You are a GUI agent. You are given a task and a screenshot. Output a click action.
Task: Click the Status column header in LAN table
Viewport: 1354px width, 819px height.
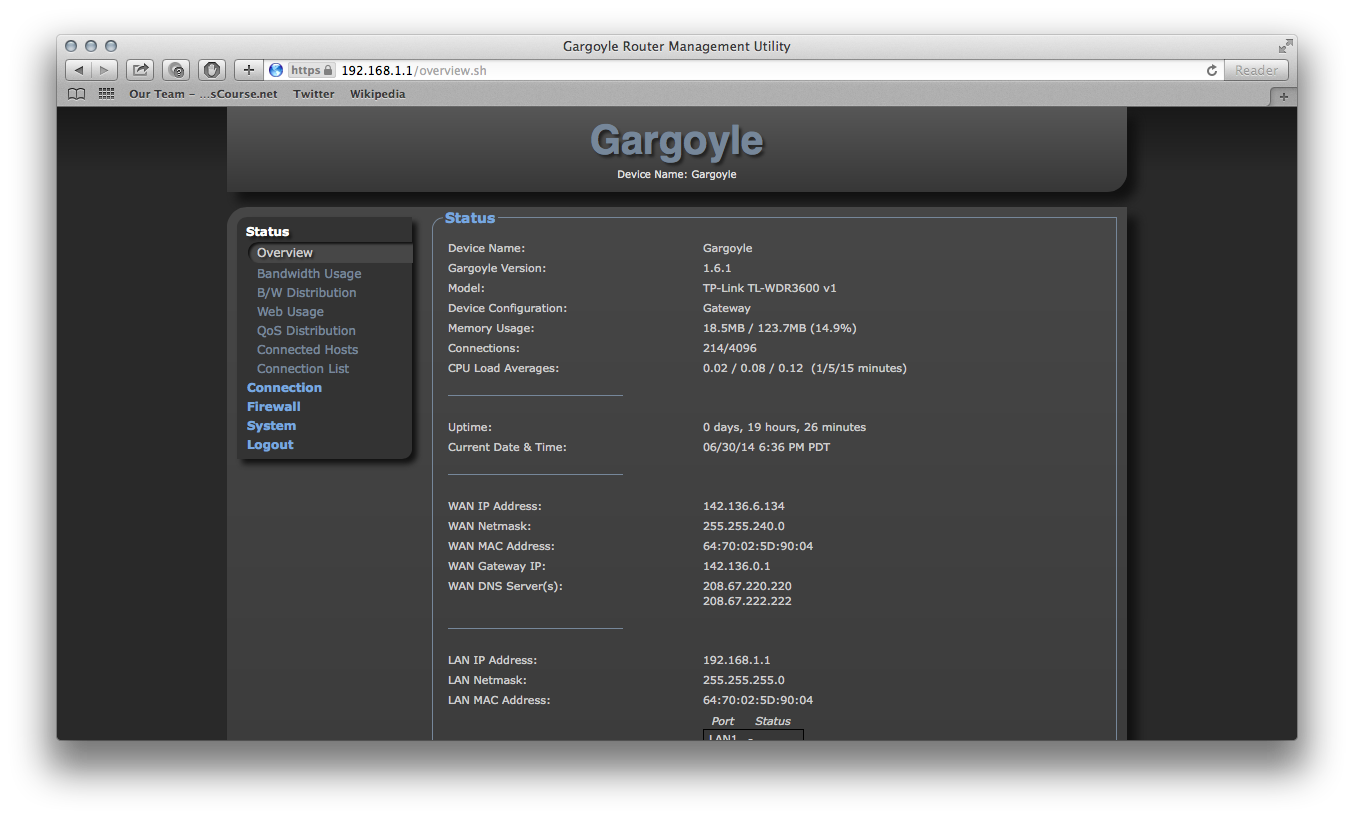point(773,721)
